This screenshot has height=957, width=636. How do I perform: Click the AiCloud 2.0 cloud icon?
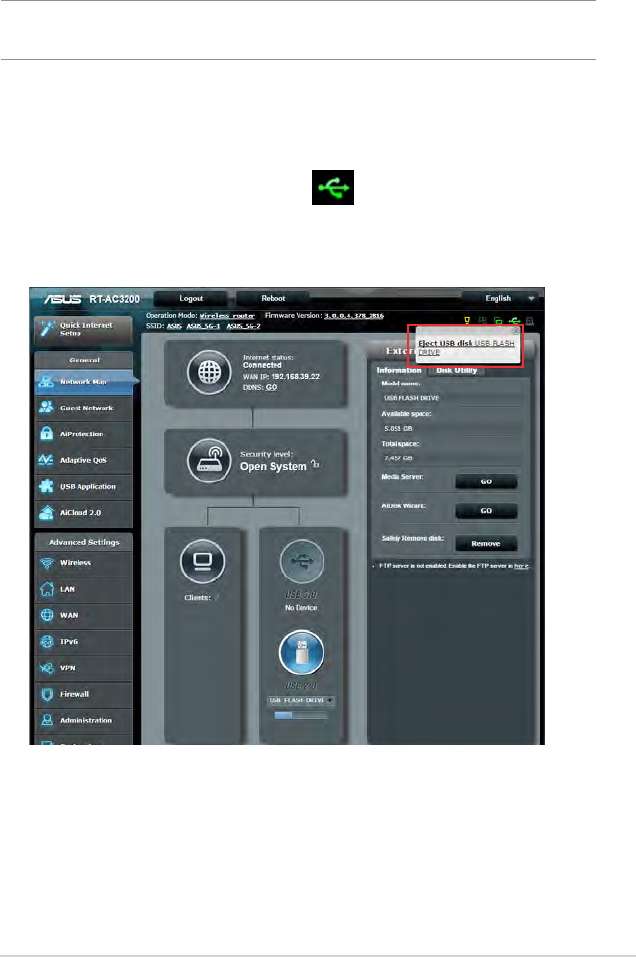tap(46, 513)
